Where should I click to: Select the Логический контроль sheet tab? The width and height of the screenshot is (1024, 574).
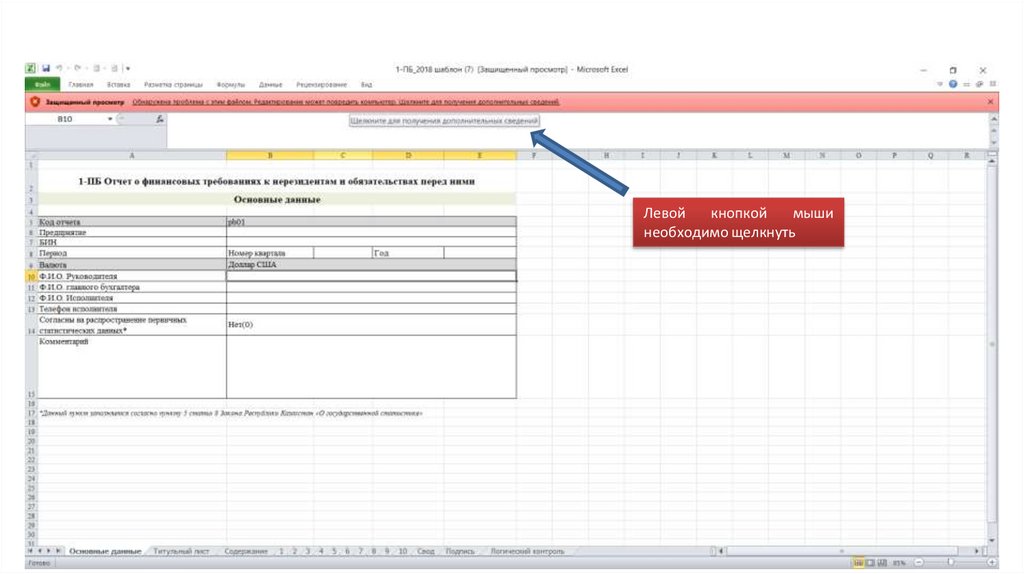tap(527, 551)
